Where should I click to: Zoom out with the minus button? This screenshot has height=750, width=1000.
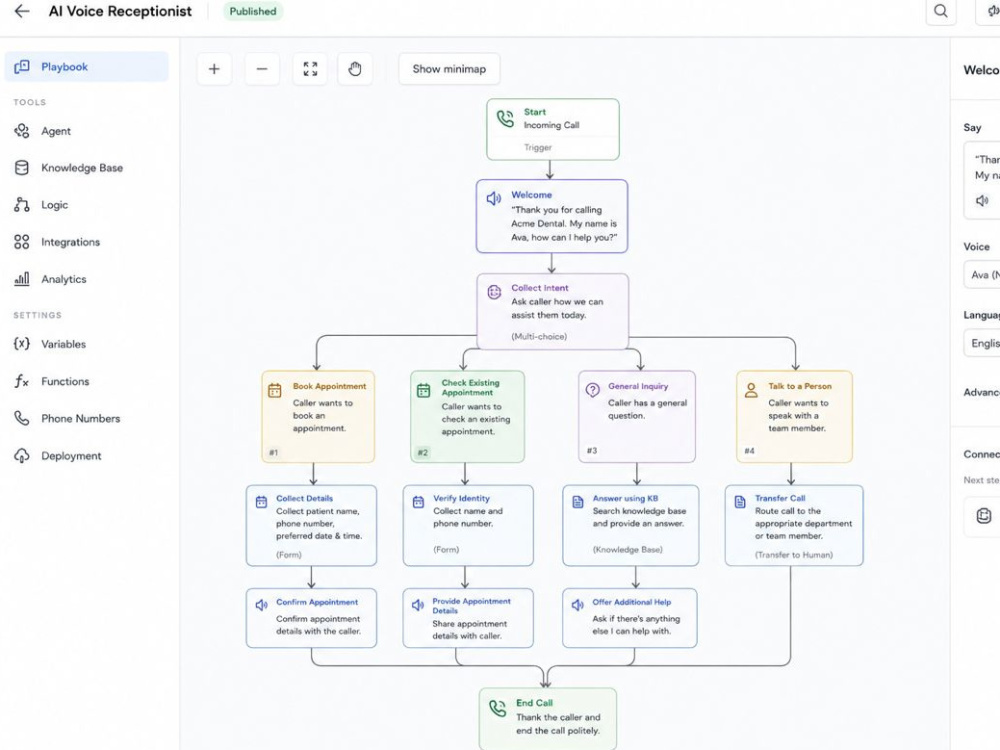(x=262, y=69)
